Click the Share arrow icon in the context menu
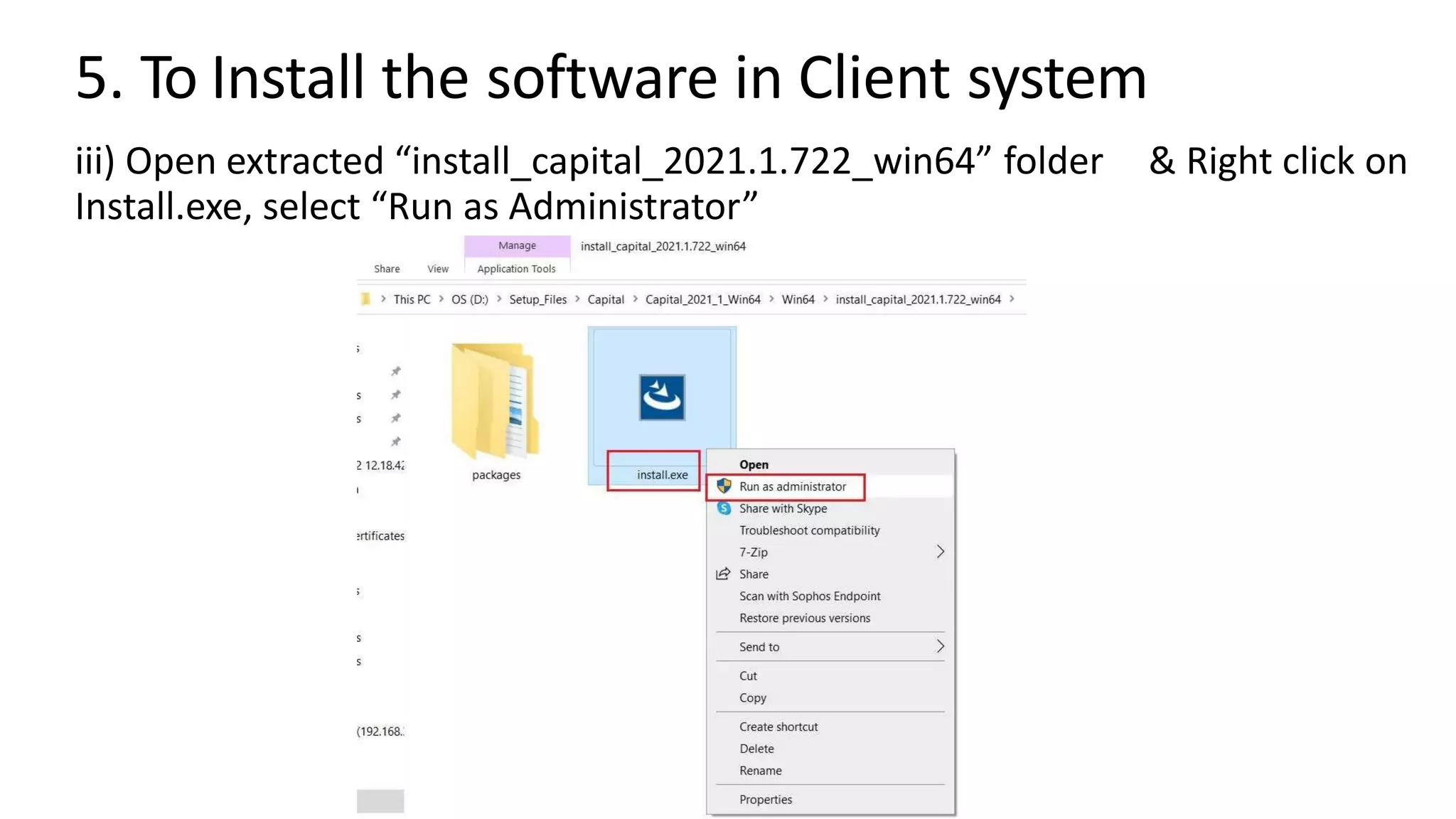Viewport: 1456px width, 819px height. 723,574
